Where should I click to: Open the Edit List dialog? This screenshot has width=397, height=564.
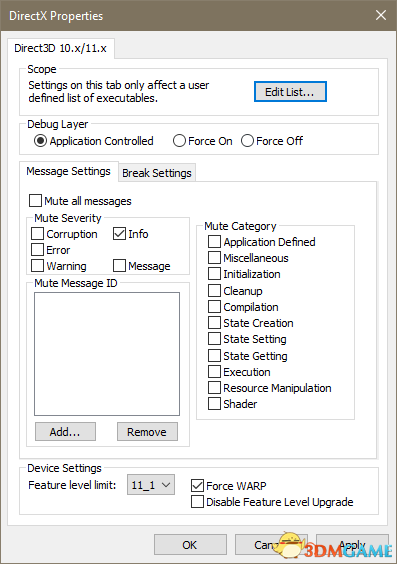tap(290, 92)
